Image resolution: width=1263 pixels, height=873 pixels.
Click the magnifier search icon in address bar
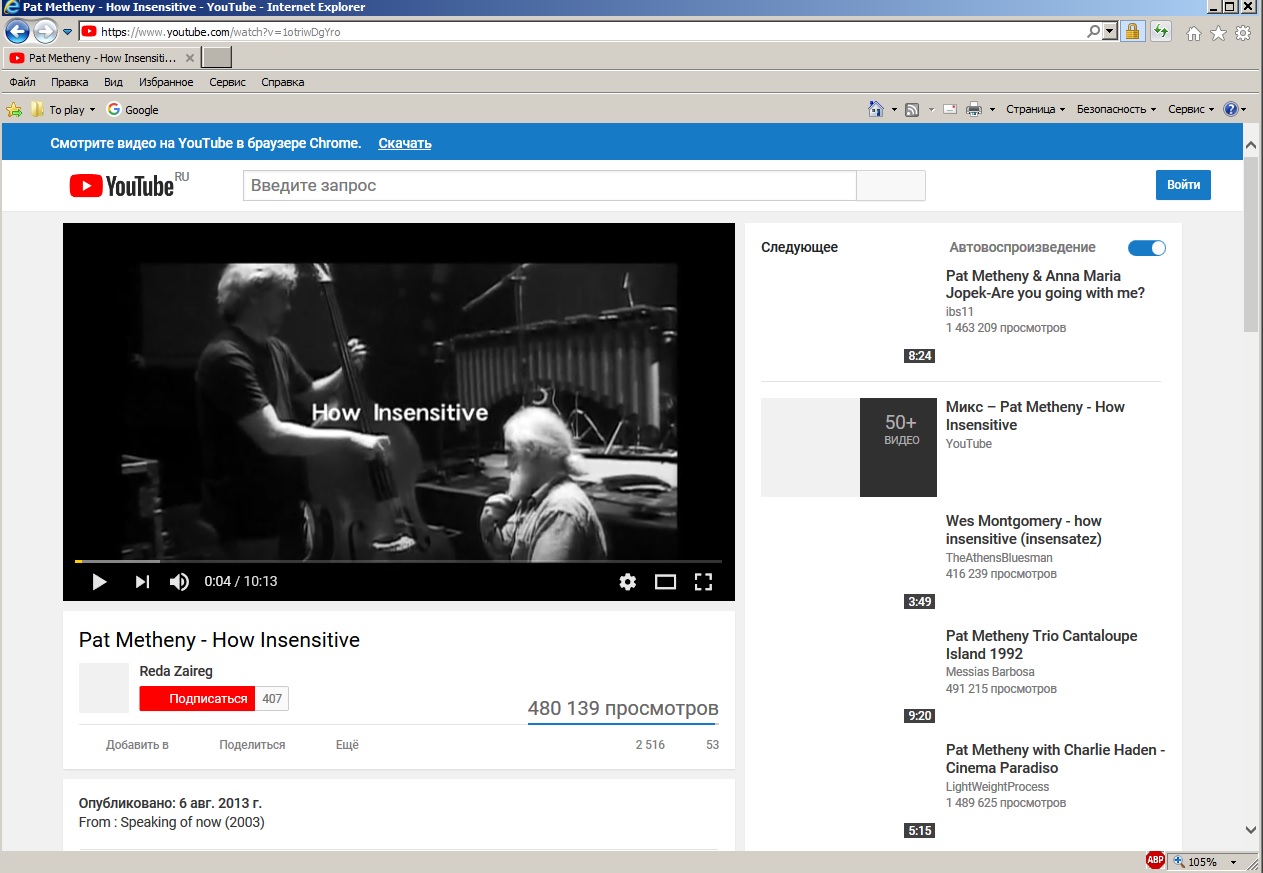click(x=1093, y=32)
